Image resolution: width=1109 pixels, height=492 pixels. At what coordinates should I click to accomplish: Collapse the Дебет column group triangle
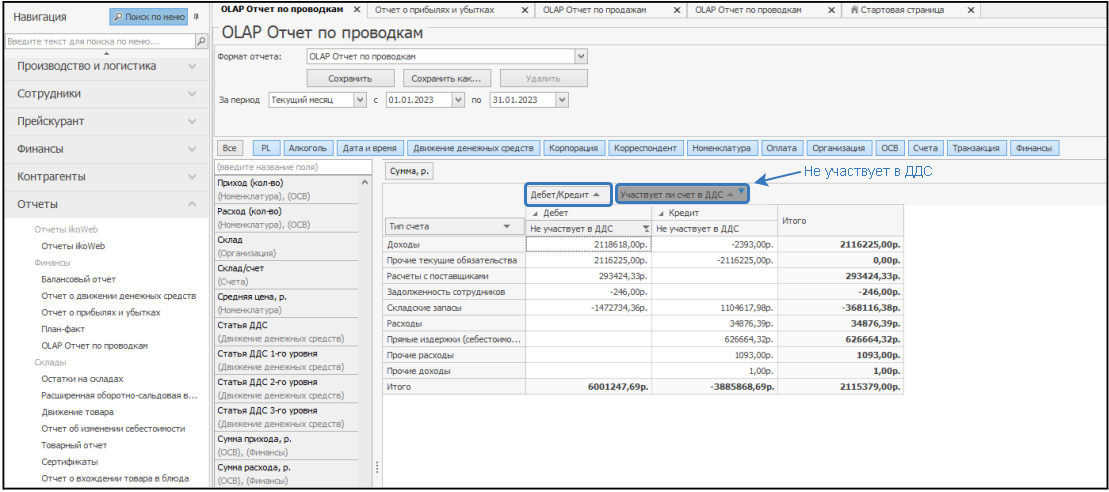(x=534, y=213)
